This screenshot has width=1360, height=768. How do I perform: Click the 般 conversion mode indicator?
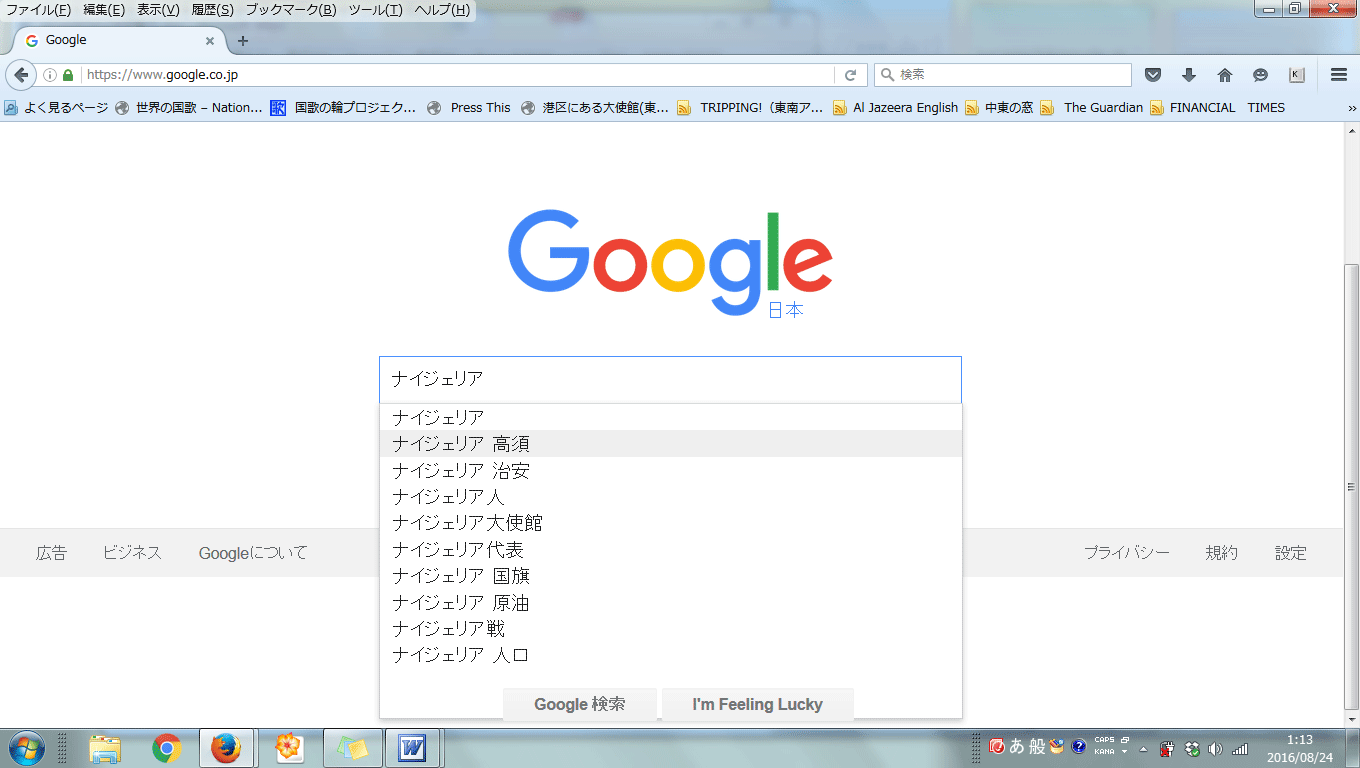[x=1037, y=746]
